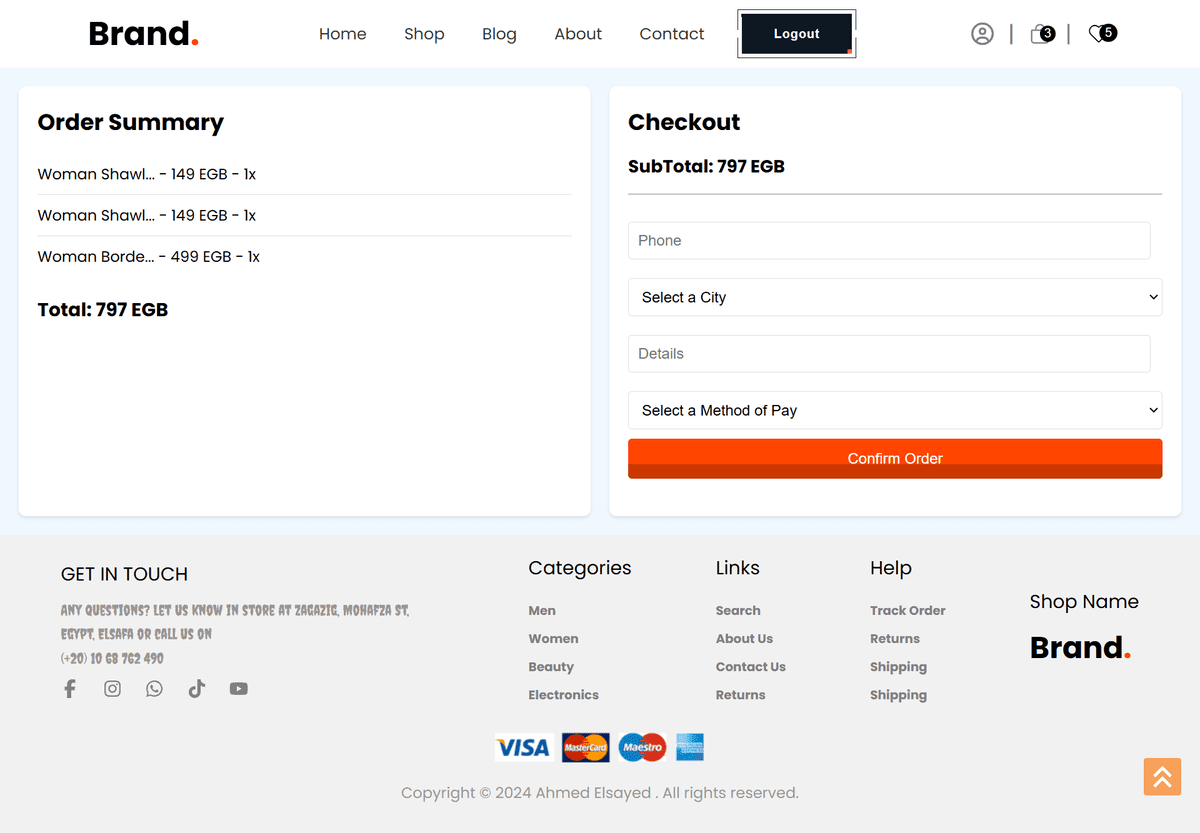
Task: Open the About Us footer link
Action: click(x=744, y=638)
